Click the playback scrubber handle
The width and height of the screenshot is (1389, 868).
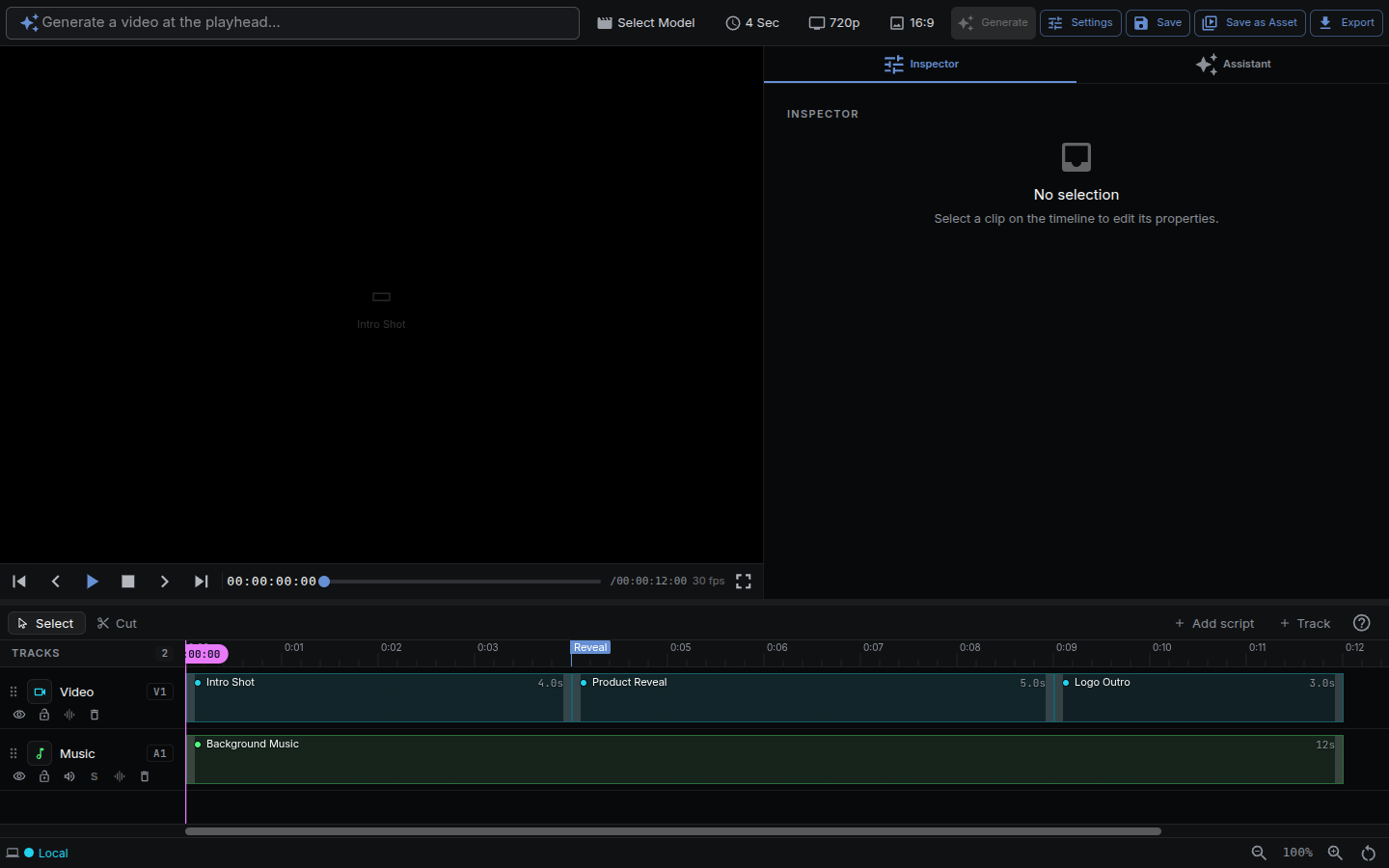coord(324,582)
